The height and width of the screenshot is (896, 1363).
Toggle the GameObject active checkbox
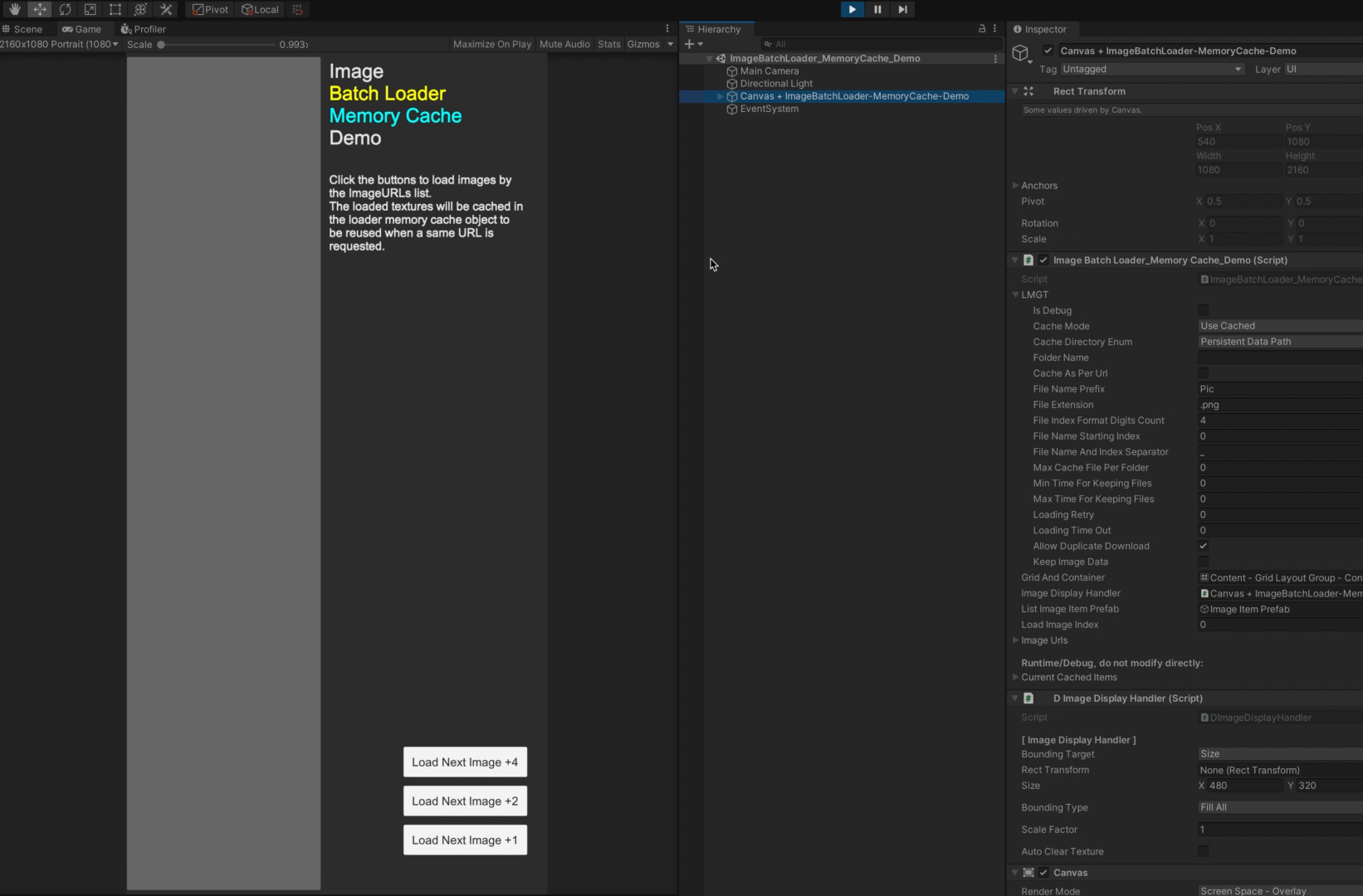tap(1048, 51)
